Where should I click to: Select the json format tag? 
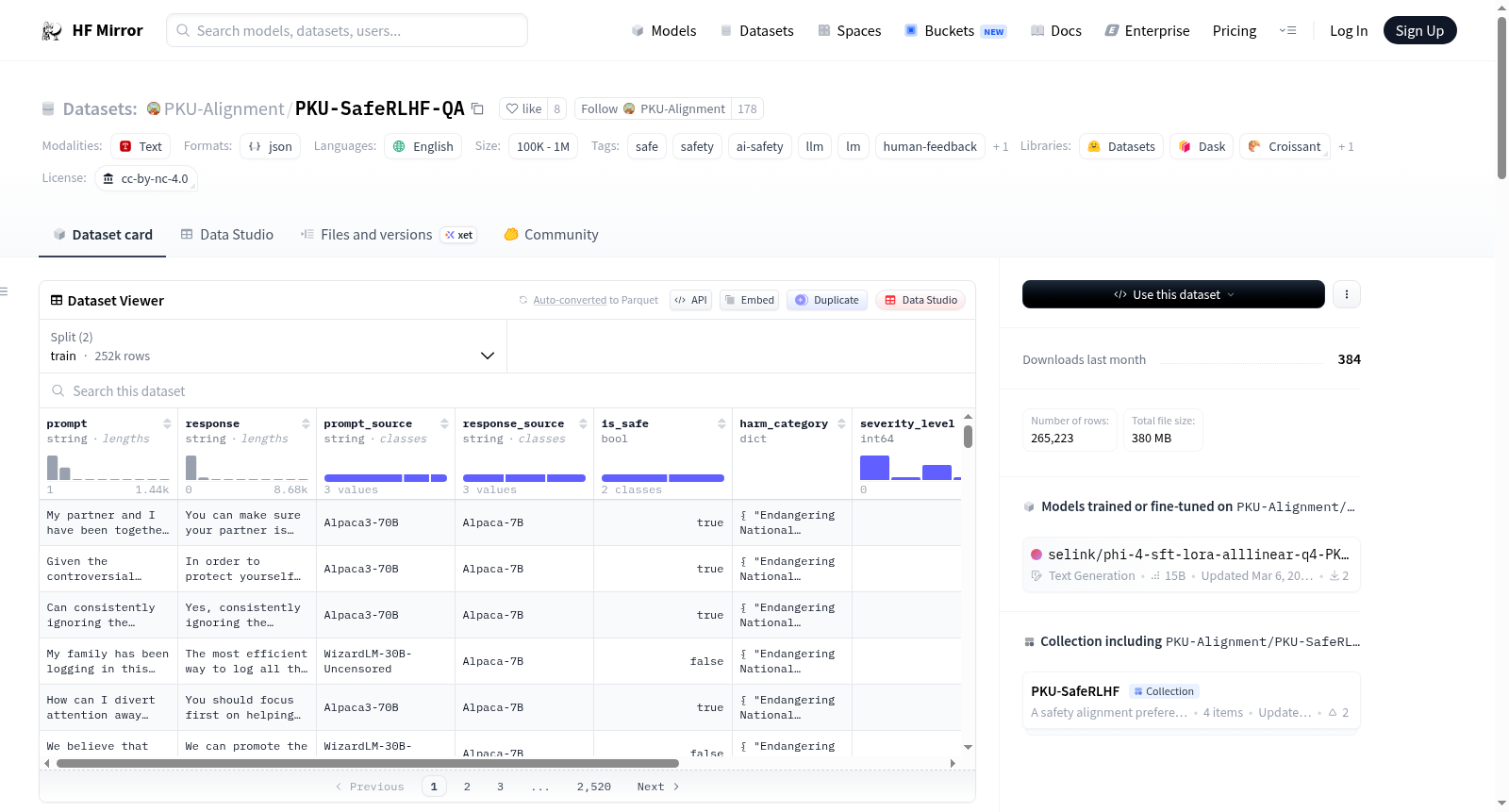[270, 146]
